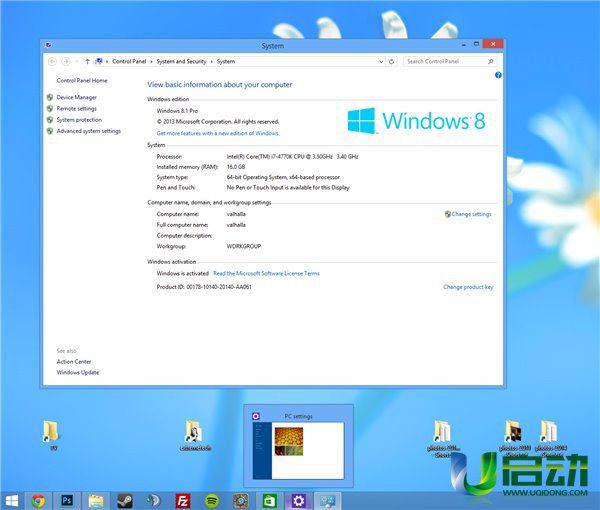This screenshot has height=510, width=600.
Task: Click the Search Control Panel field
Action: 447,61
